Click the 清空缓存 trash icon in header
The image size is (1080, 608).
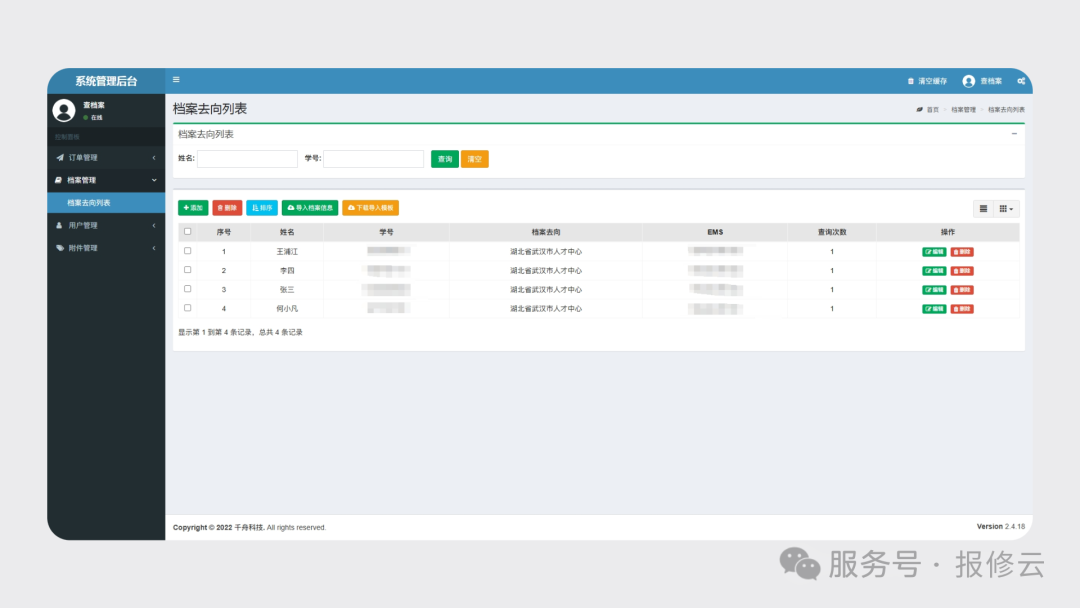tap(910, 81)
